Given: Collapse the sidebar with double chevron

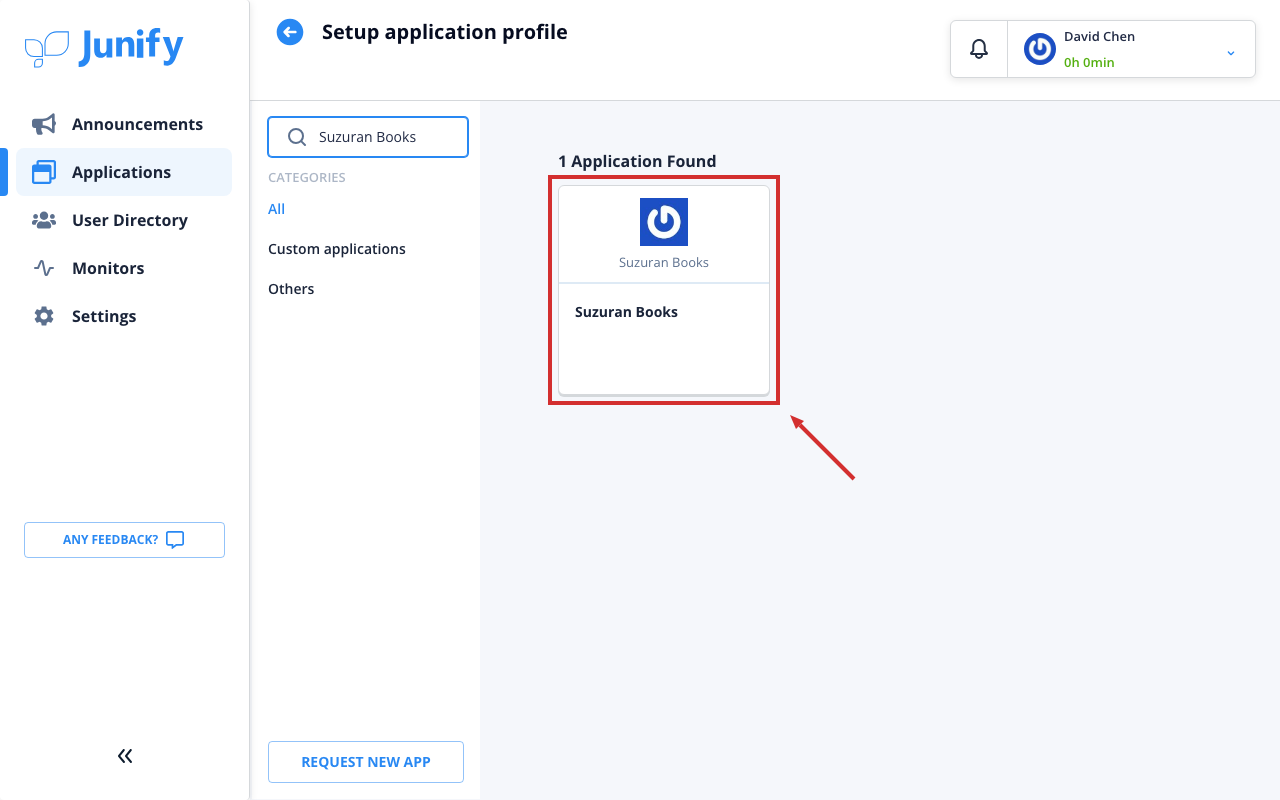Looking at the screenshot, I should (125, 756).
